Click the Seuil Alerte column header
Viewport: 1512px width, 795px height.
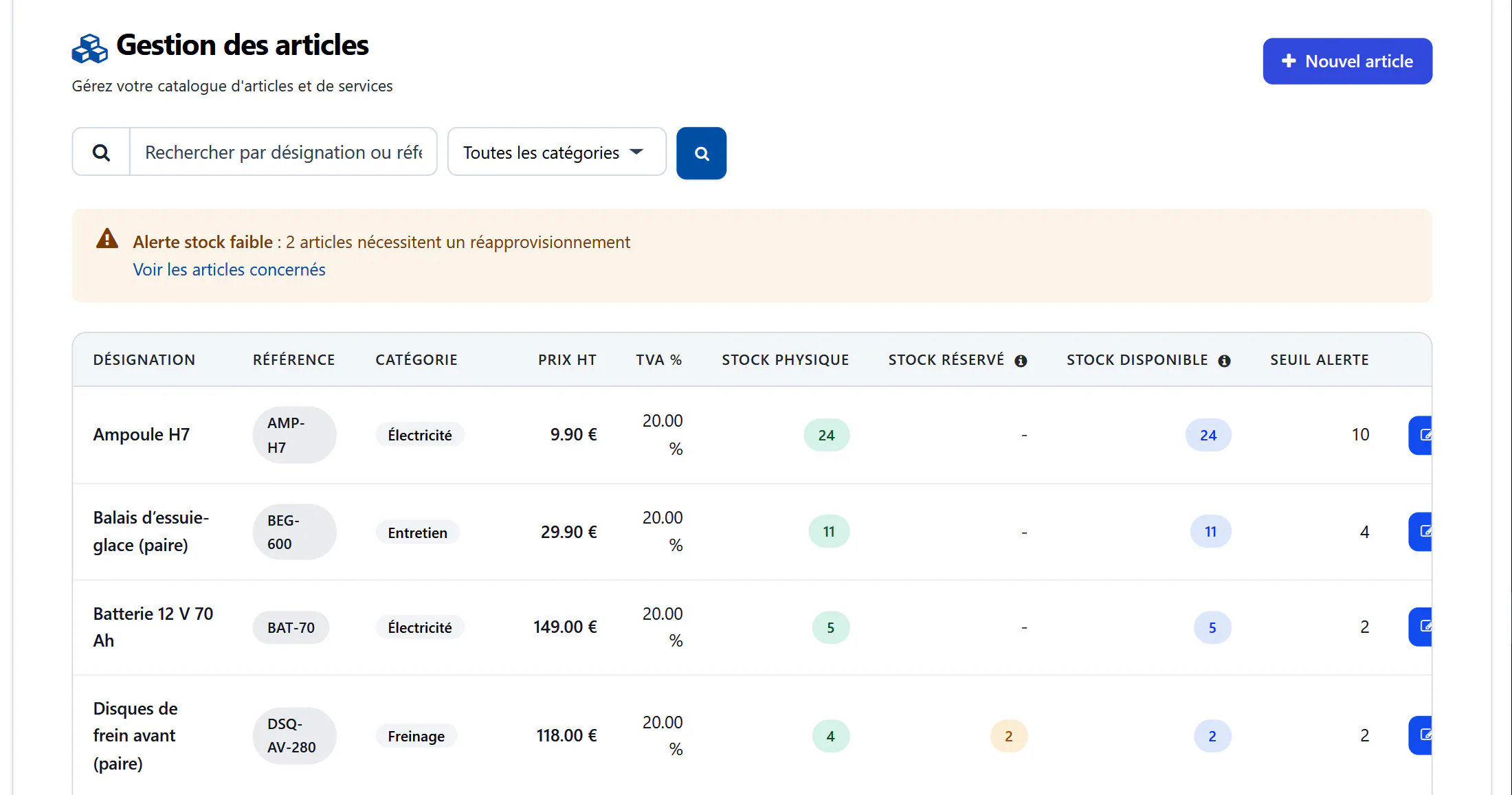(x=1319, y=360)
